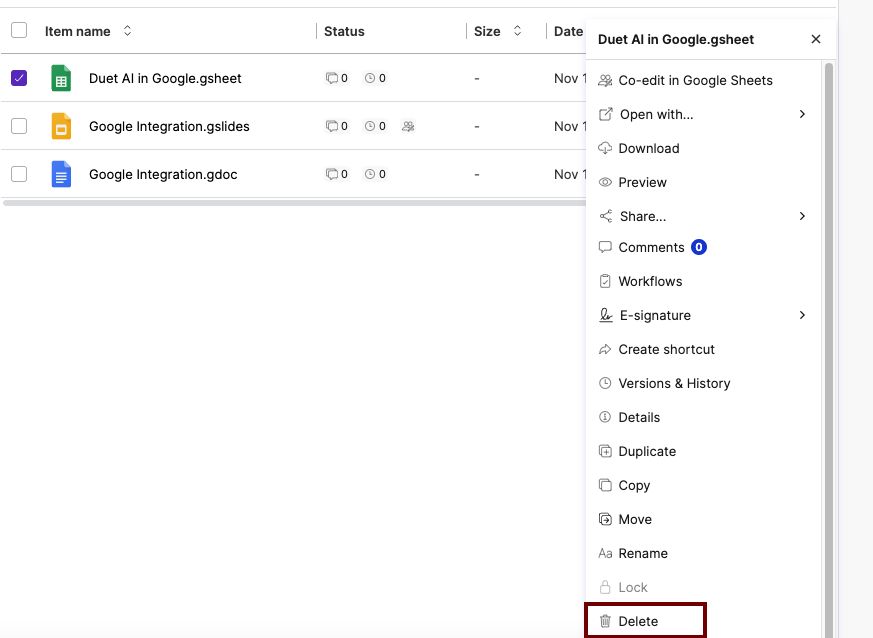The image size is (873, 638).
Task: Click the blue Google Docs file icon
Action: click(61, 174)
